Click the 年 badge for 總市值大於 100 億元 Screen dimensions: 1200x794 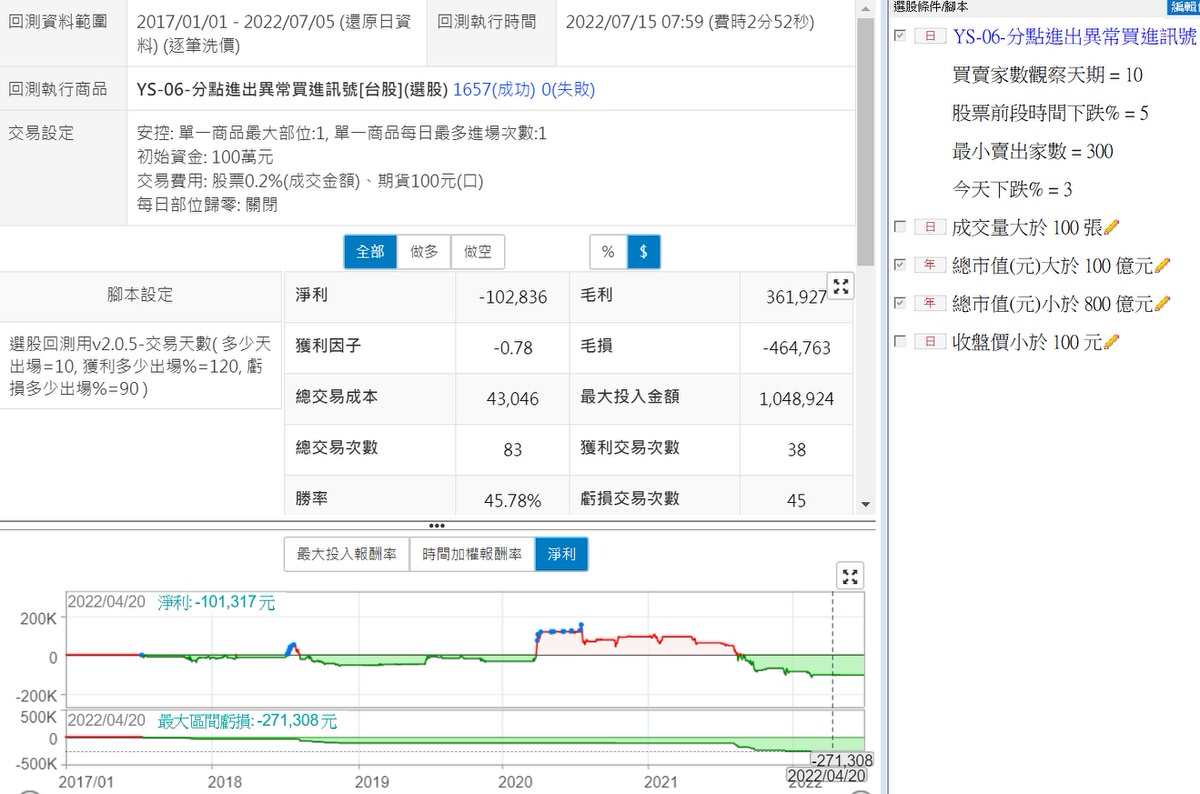click(x=930, y=265)
